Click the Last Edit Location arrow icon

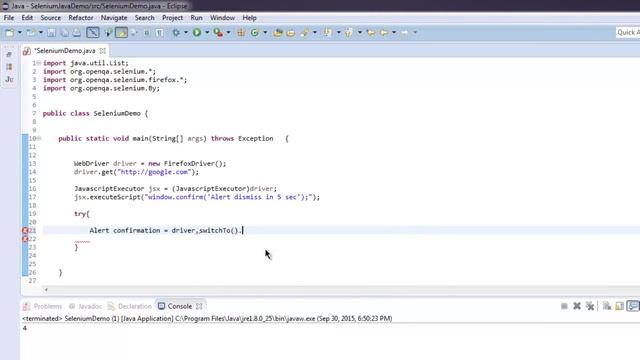pos(371,32)
